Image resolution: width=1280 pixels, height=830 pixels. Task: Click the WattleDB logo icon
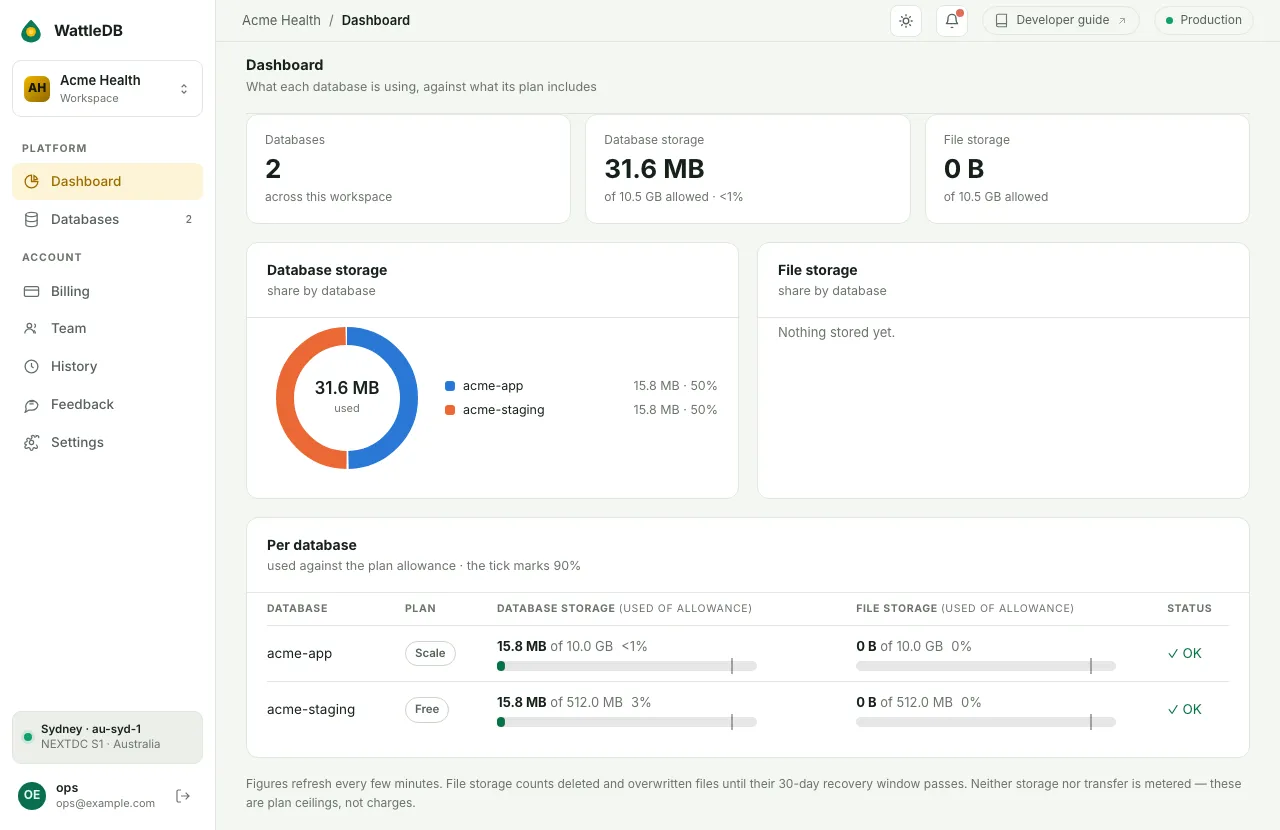tap(31, 31)
